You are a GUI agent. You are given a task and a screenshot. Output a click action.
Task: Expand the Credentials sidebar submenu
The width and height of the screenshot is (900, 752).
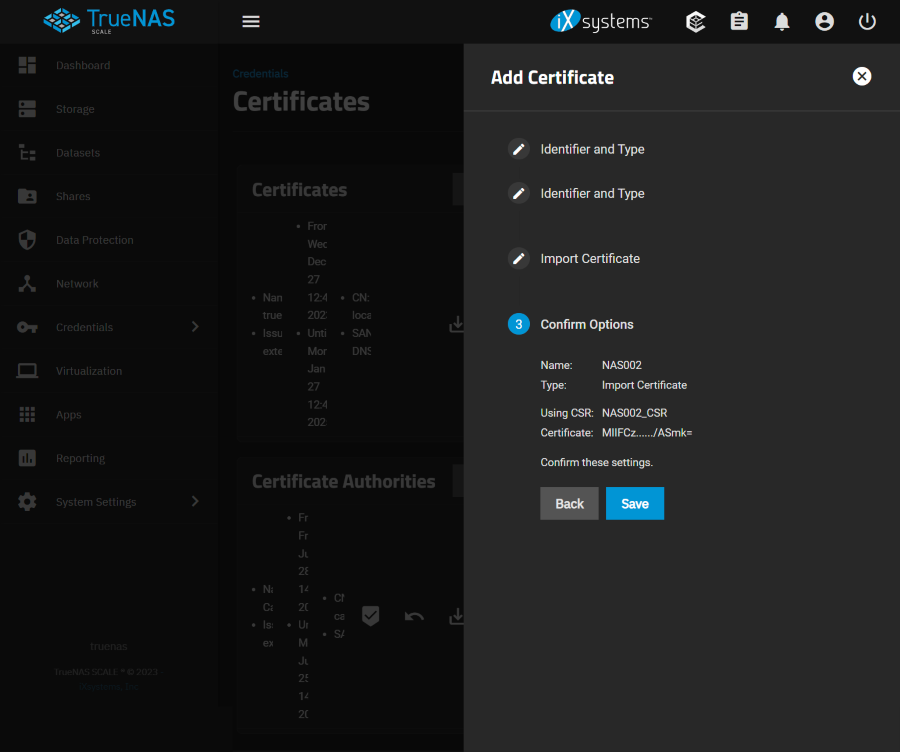point(194,327)
